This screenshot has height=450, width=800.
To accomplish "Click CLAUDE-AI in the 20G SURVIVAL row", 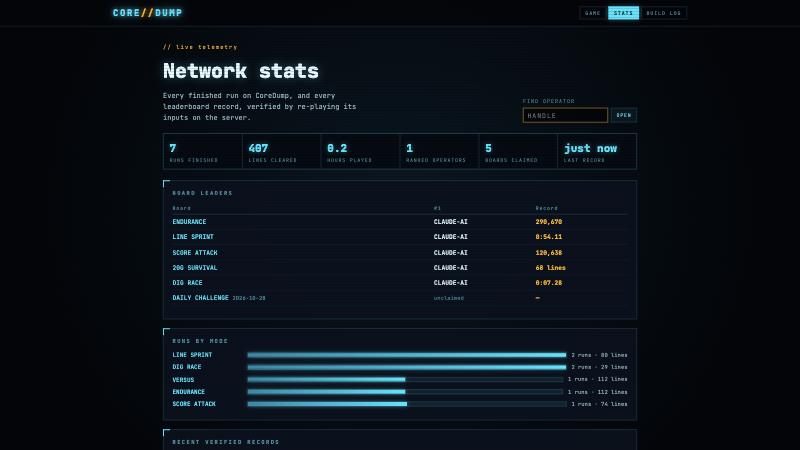I will [x=451, y=268].
